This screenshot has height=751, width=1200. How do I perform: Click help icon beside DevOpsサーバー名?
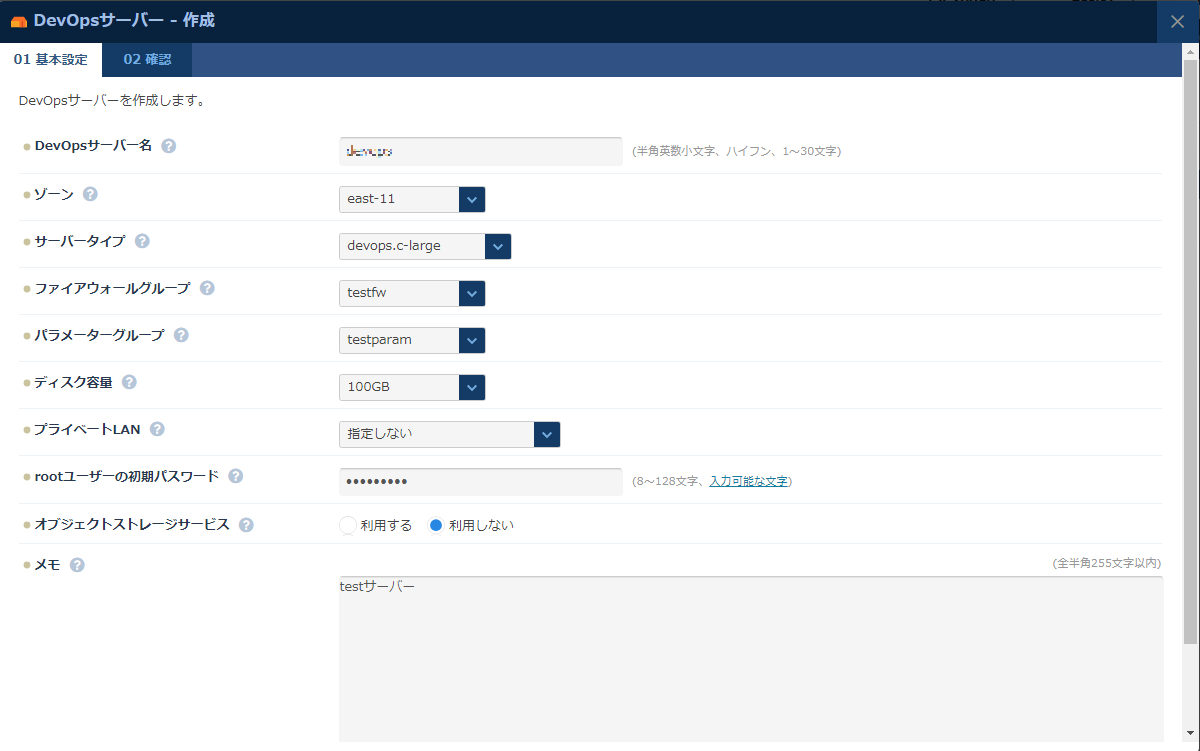pyautogui.click(x=169, y=146)
